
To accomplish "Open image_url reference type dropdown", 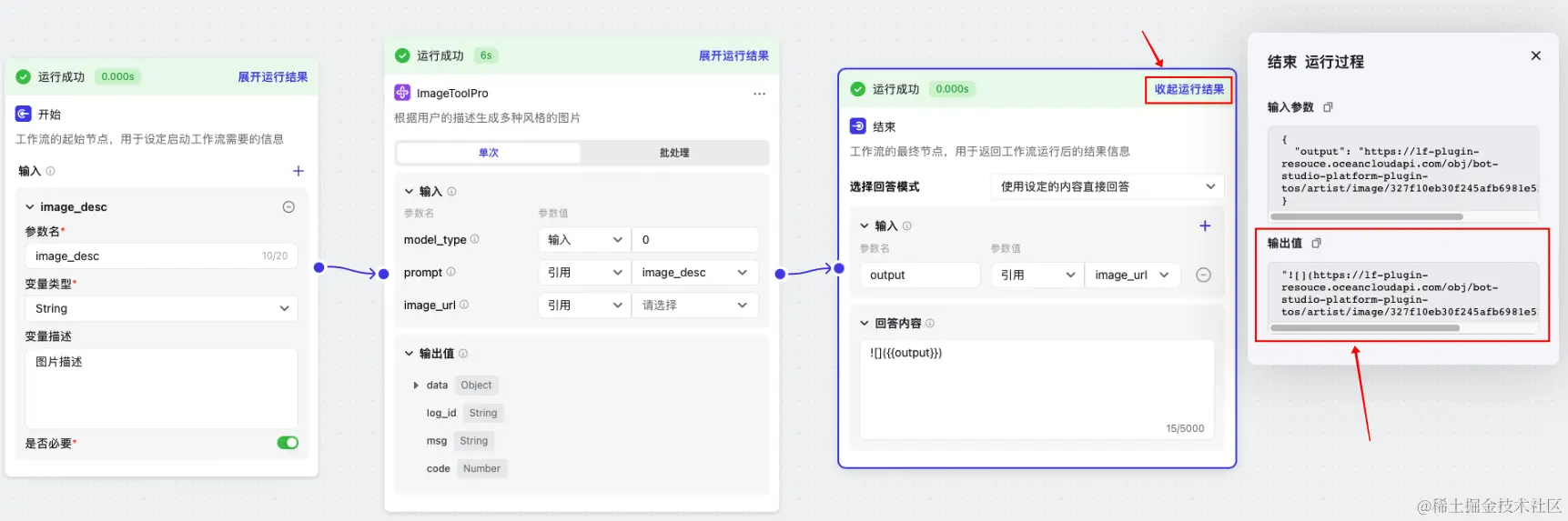I will [x=584, y=305].
